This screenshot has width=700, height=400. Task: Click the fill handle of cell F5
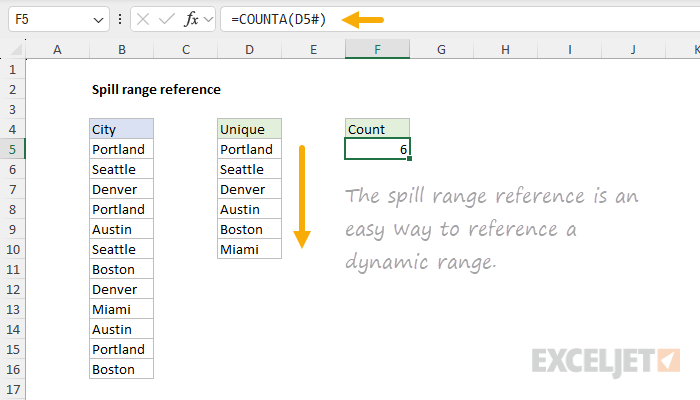tap(409, 158)
